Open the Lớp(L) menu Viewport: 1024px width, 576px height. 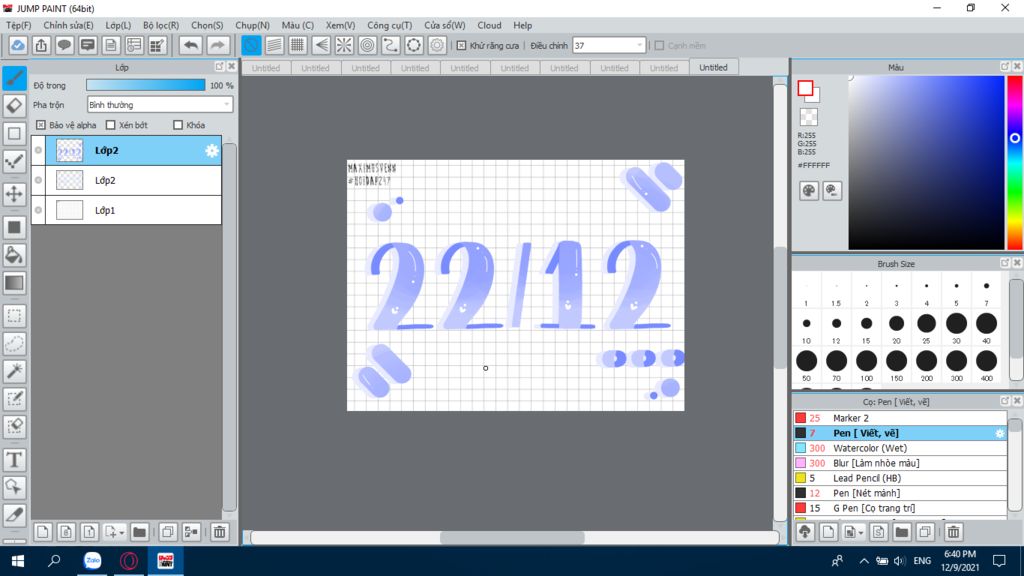(x=118, y=25)
